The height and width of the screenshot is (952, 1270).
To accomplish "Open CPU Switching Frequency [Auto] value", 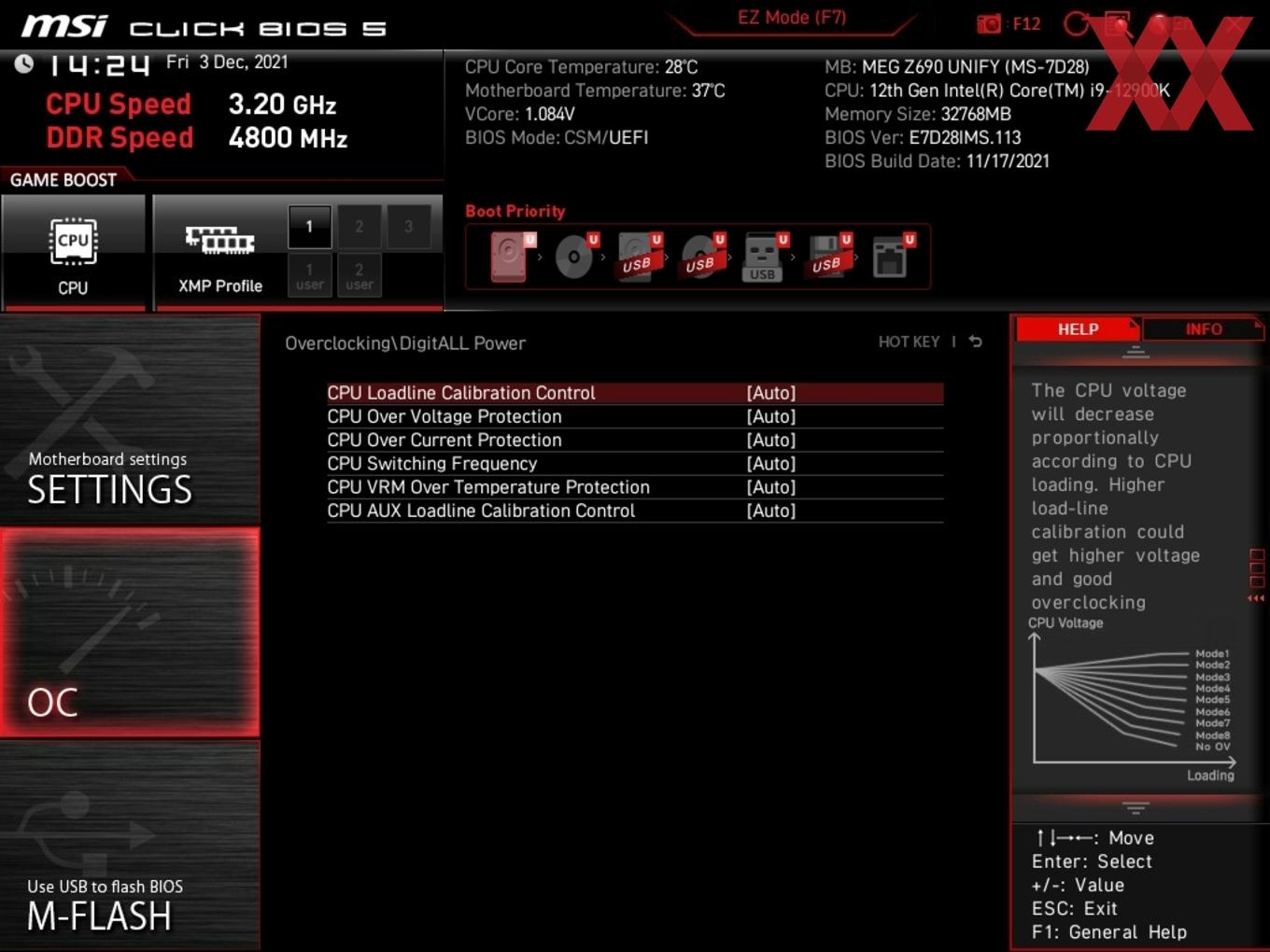I will [771, 464].
